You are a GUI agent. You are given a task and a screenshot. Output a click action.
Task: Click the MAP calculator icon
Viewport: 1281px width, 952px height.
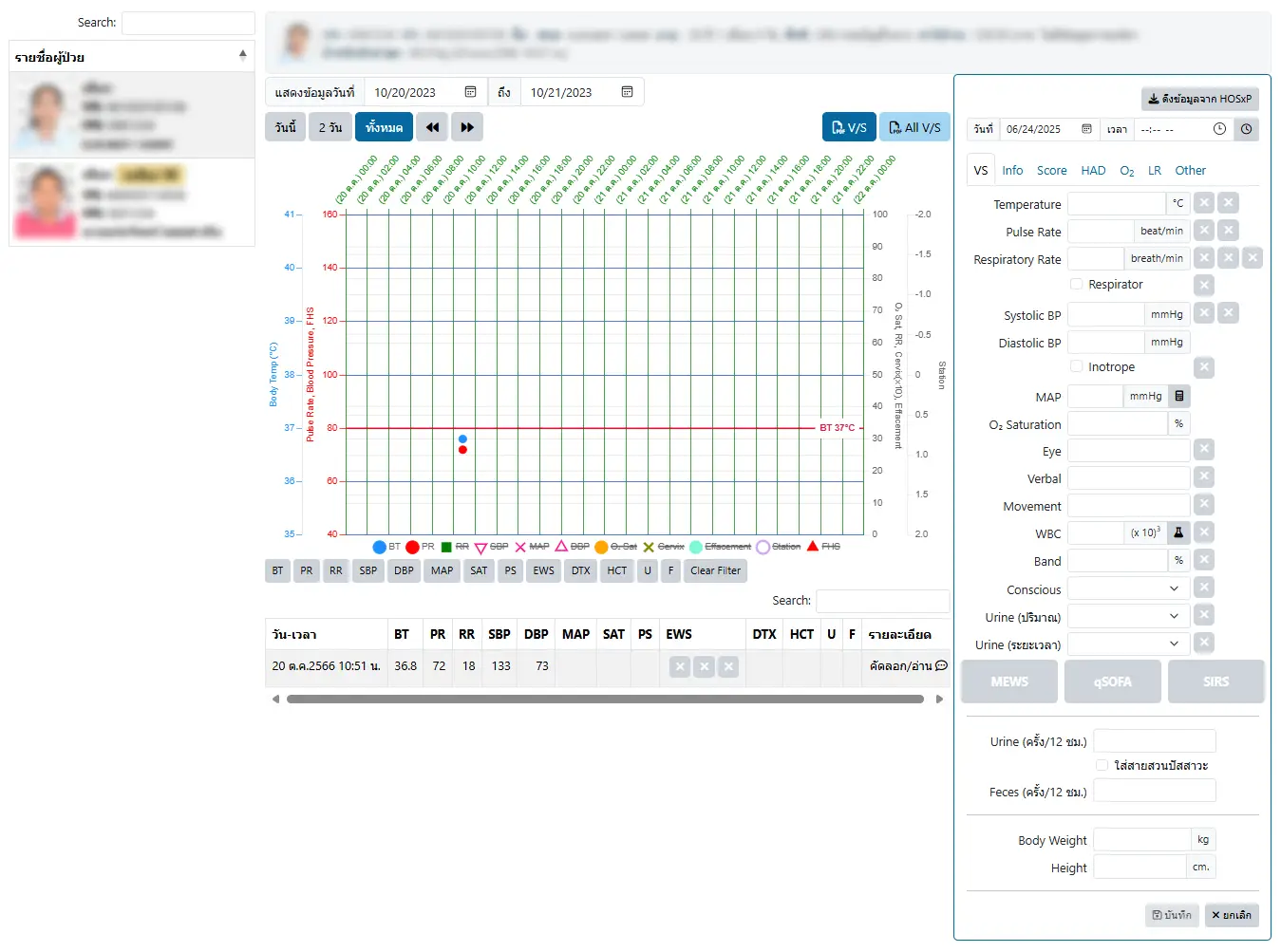click(1178, 397)
